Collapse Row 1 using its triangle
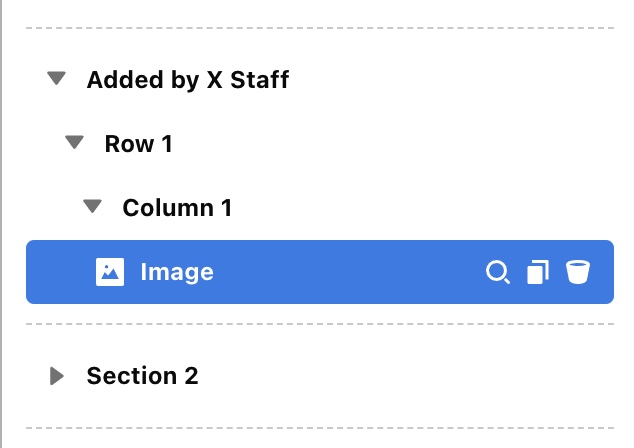Viewport: 634px width, 448px height. pyautogui.click(x=74, y=142)
